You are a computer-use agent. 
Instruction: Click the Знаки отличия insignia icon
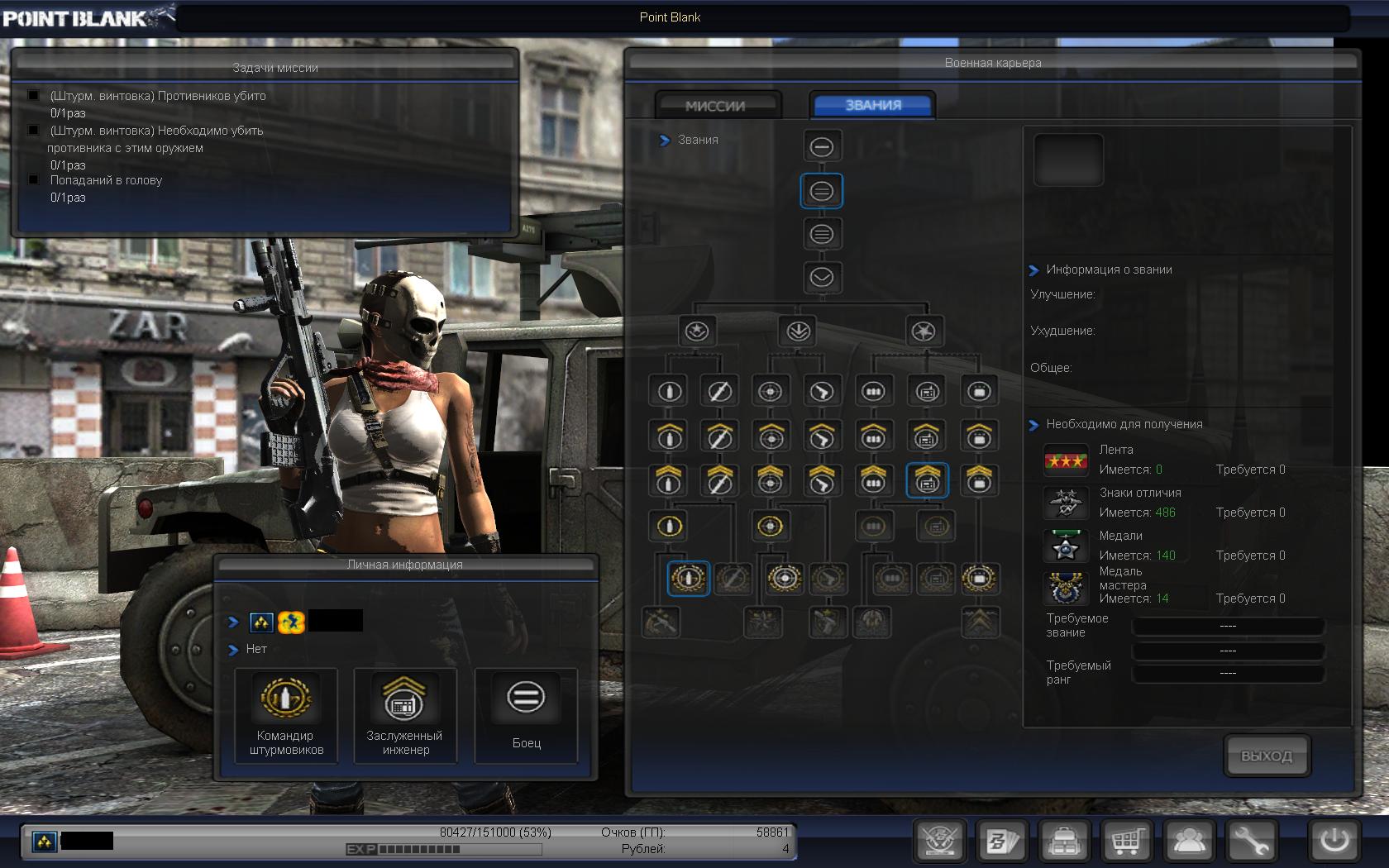(x=1066, y=503)
